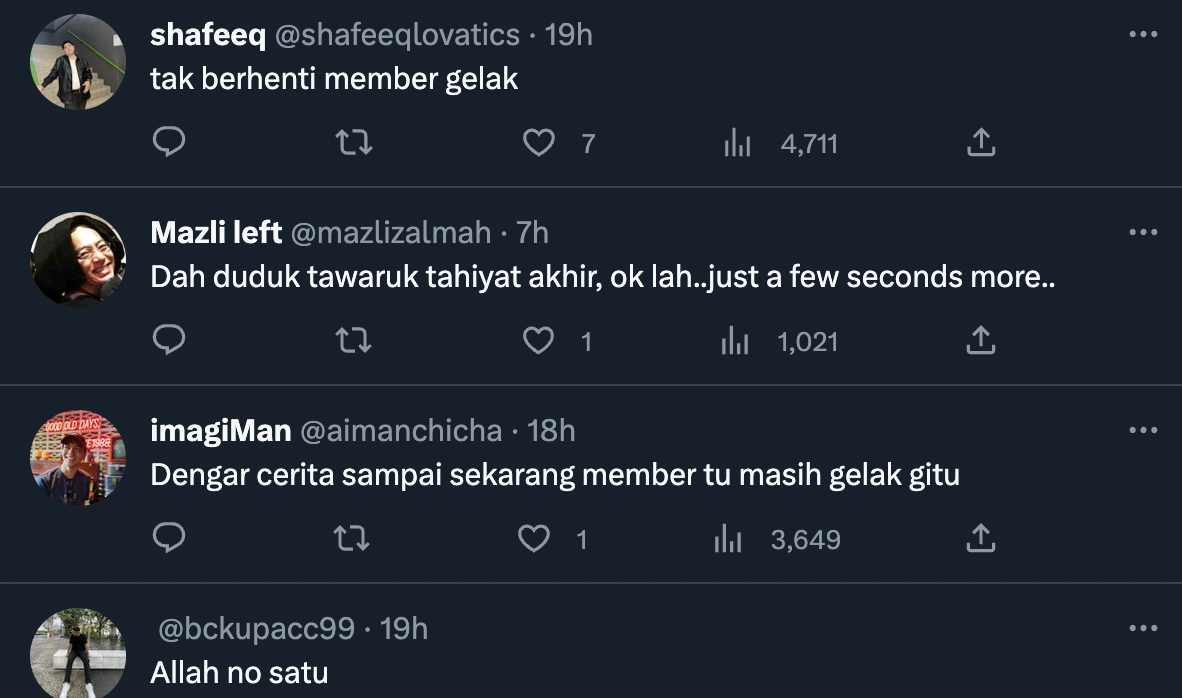The height and width of the screenshot is (698, 1182).
Task: Open the @mazlizalmah handle link
Action: pos(390,233)
